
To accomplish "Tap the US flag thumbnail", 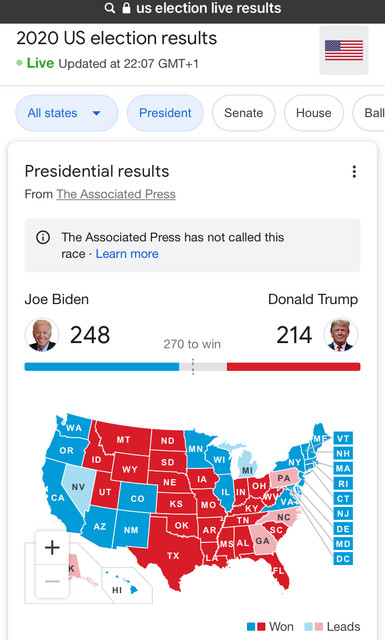I will click(344, 50).
